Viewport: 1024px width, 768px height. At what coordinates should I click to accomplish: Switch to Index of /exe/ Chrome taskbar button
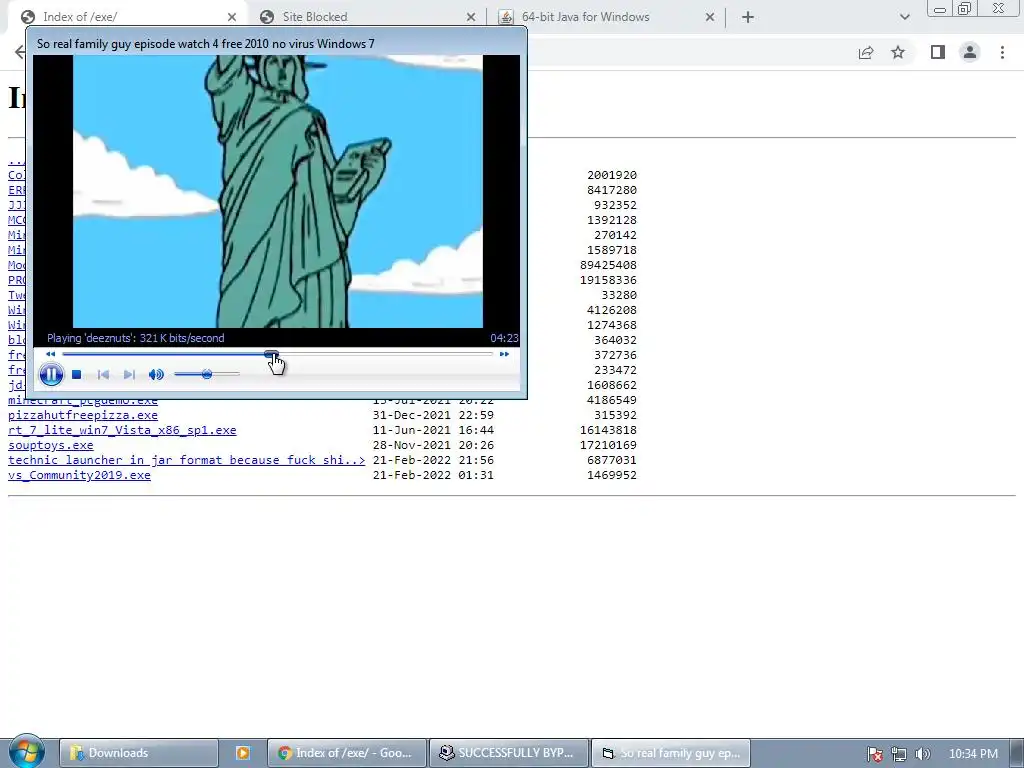pyautogui.click(x=347, y=753)
